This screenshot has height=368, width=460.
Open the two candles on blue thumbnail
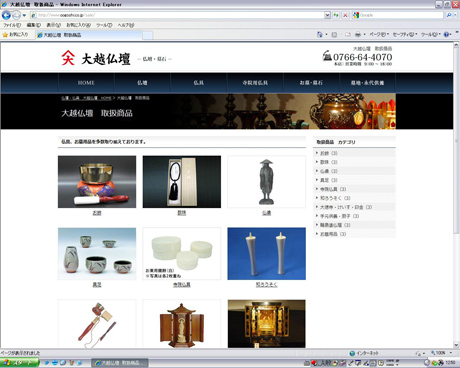(x=266, y=254)
